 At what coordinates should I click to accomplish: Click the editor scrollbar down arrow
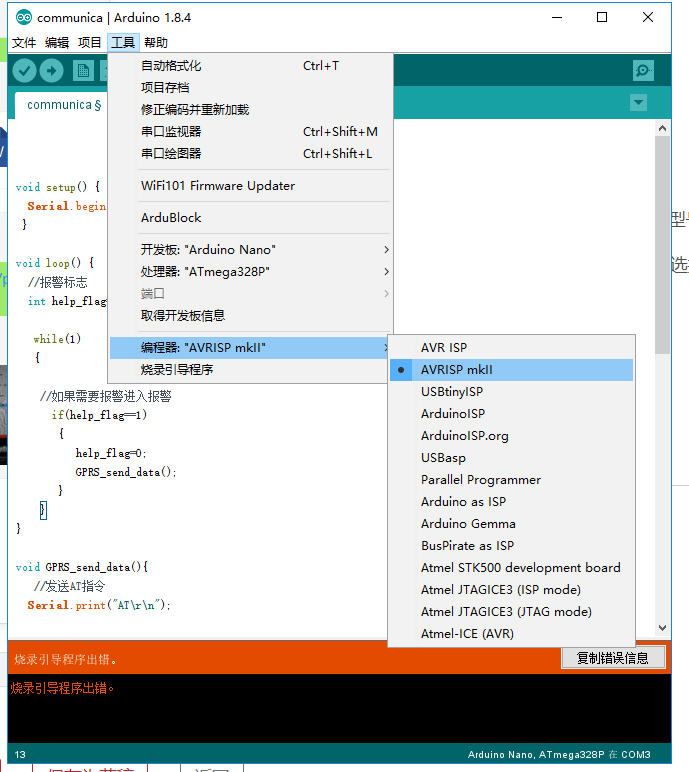click(x=662, y=628)
